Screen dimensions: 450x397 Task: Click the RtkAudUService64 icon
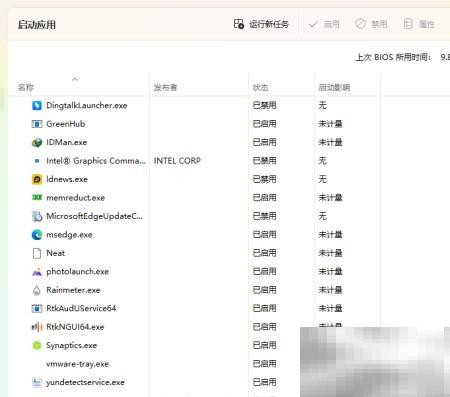click(x=37, y=309)
